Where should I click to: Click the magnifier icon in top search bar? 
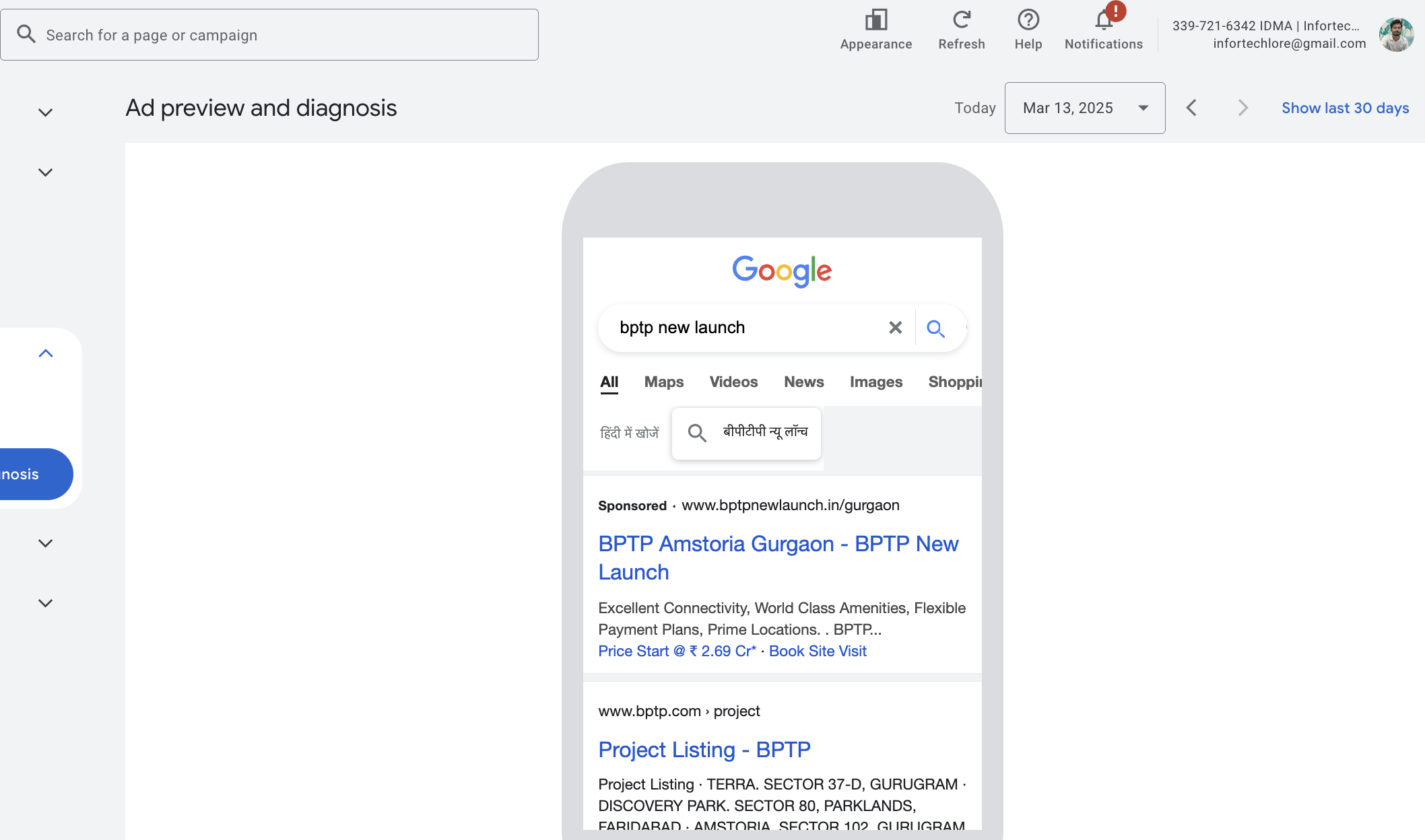[x=26, y=34]
